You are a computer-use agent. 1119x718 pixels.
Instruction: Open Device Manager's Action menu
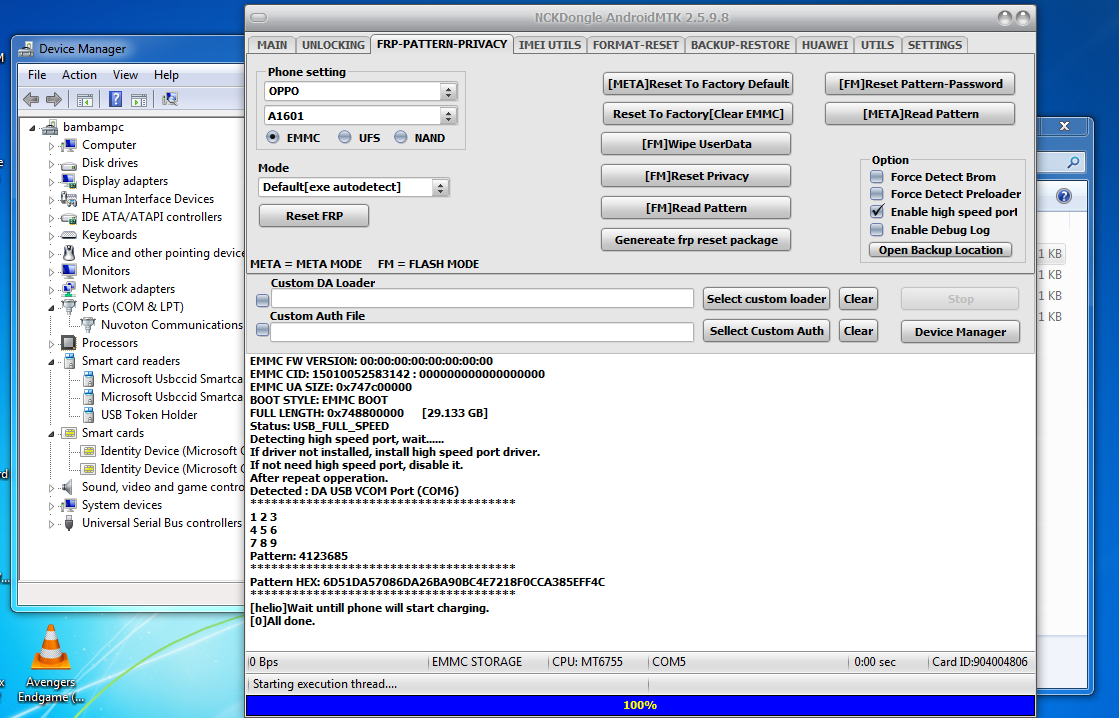click(x=79, y=75)
